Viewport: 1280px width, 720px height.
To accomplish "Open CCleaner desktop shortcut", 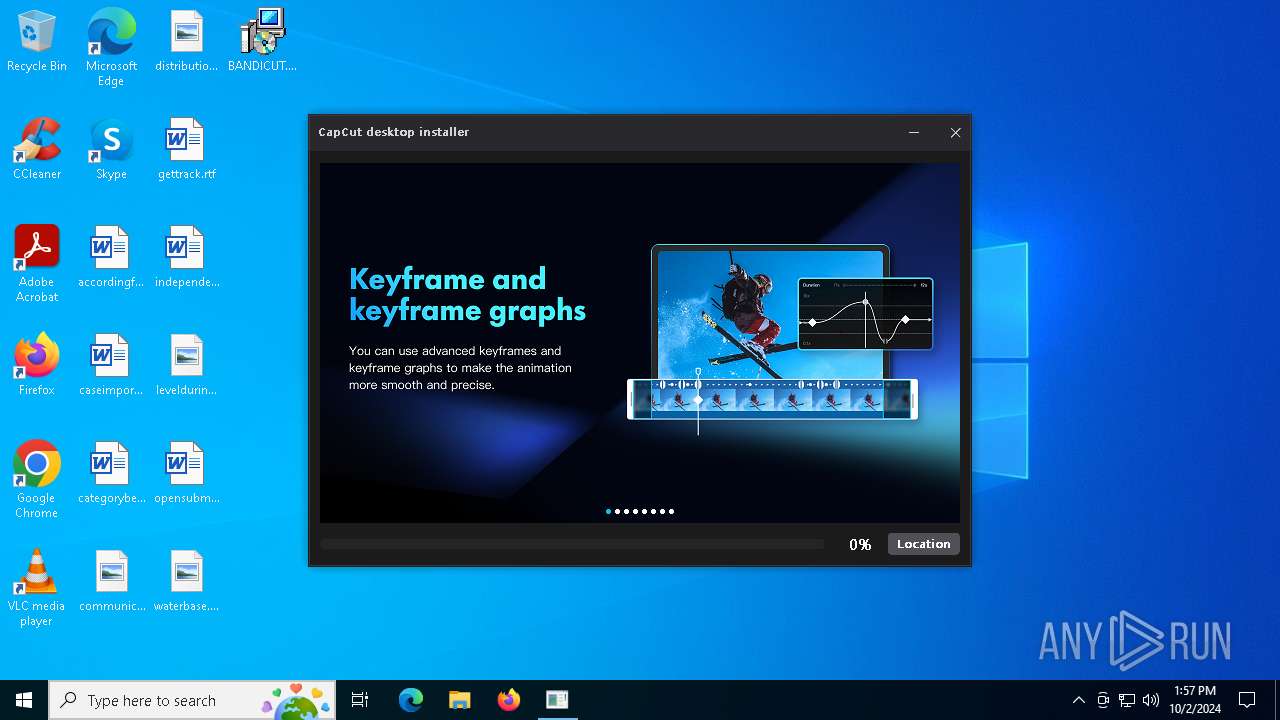I will 37,150.
